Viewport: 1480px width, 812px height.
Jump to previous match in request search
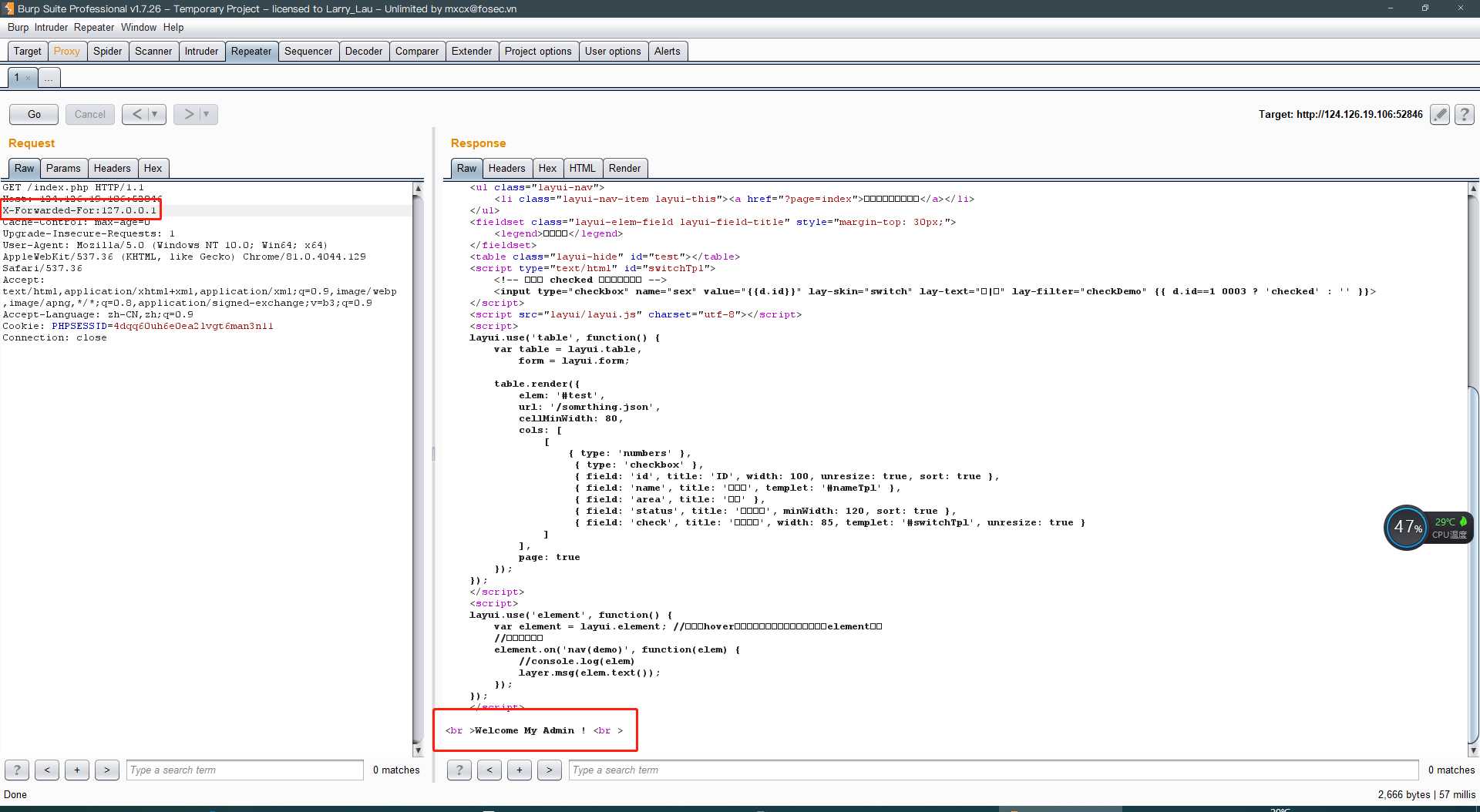tap(47, 770)
